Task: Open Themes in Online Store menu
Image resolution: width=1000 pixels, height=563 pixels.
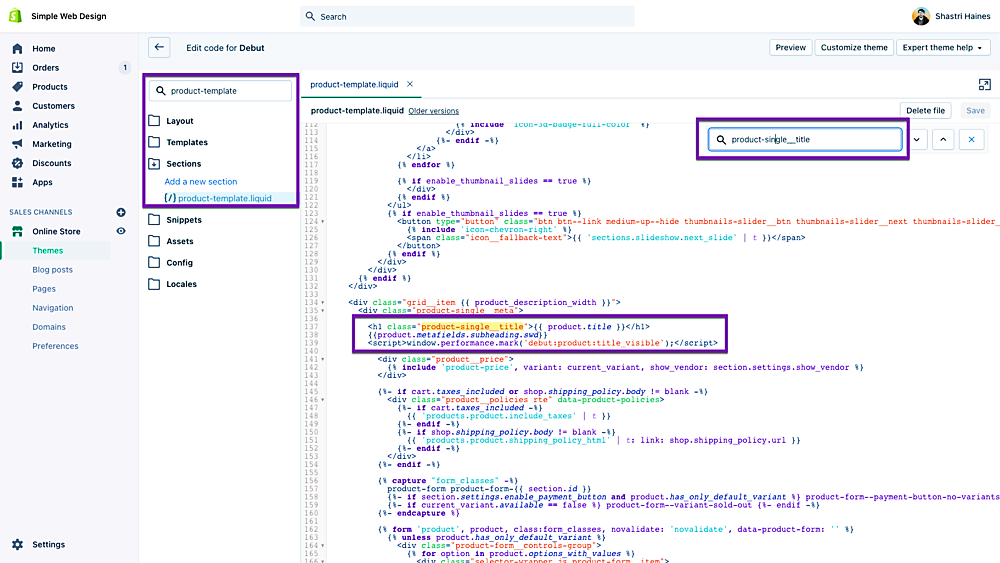Action: [x=48, y=251]
